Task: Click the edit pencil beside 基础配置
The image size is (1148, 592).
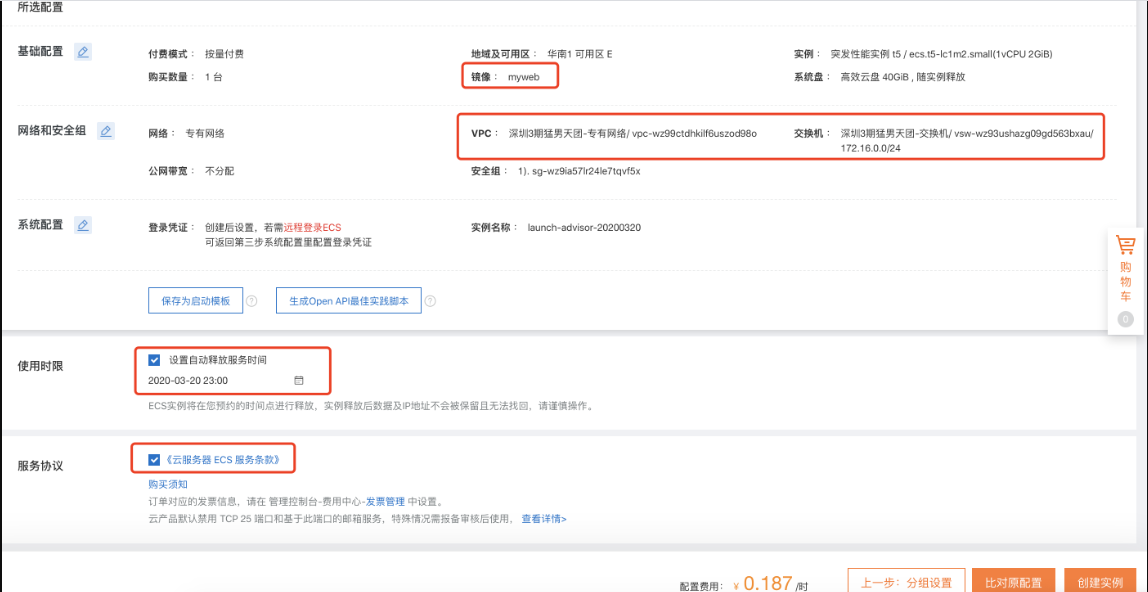Action: point(83,51)
